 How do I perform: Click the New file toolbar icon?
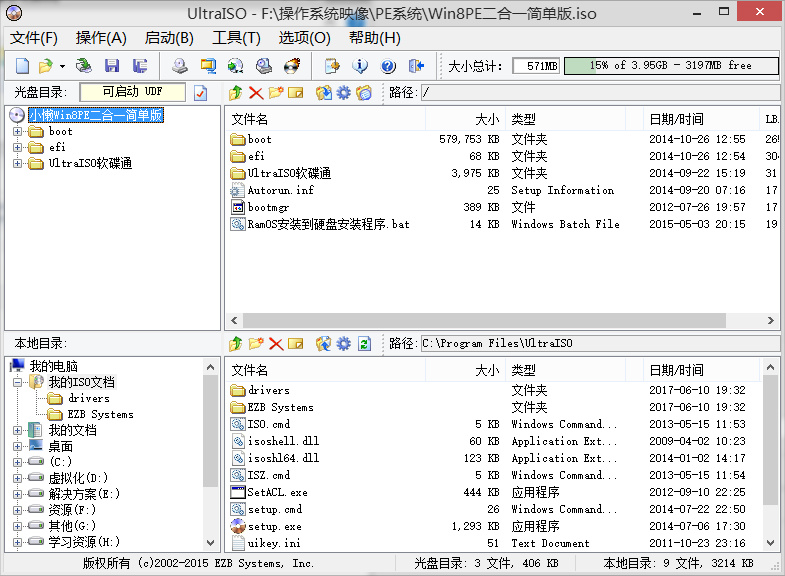pyautogui.click(x=22, y=66)
